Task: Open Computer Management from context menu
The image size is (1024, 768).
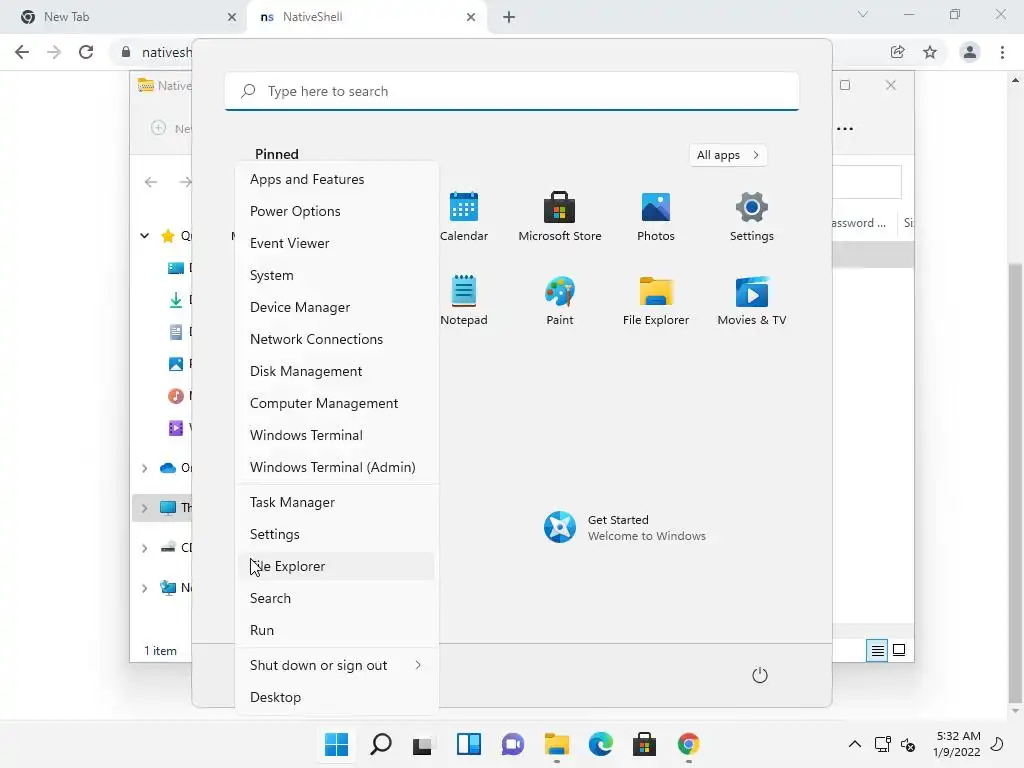Action: [336, 404]
